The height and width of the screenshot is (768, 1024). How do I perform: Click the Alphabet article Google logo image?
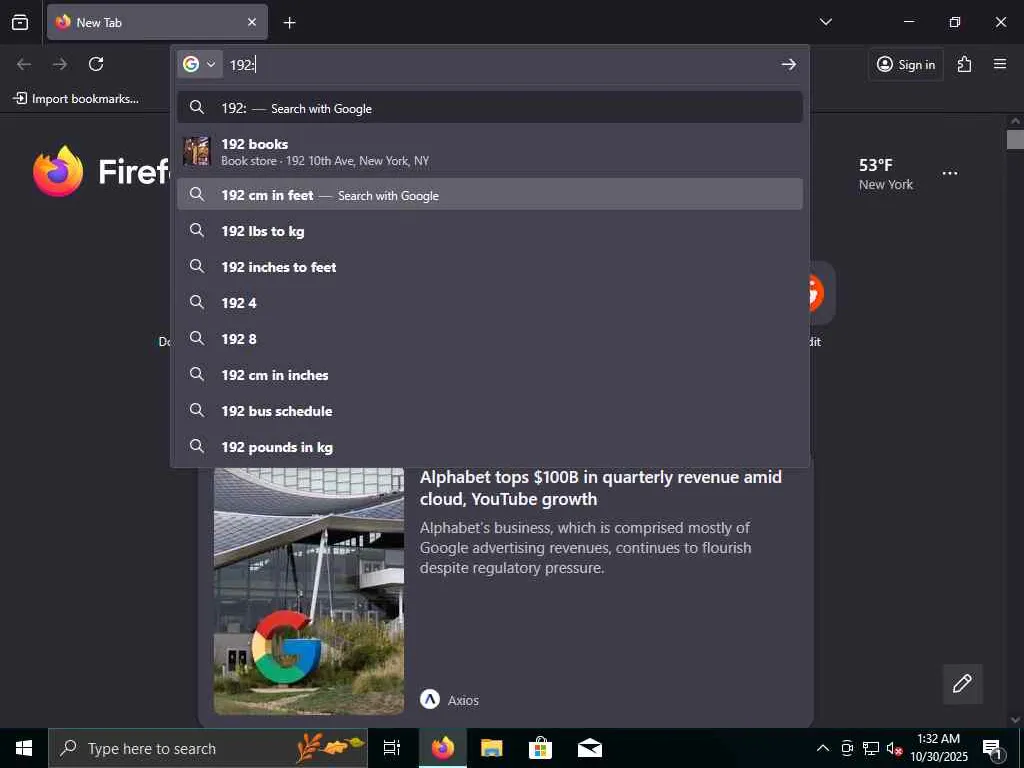[309, 591]
